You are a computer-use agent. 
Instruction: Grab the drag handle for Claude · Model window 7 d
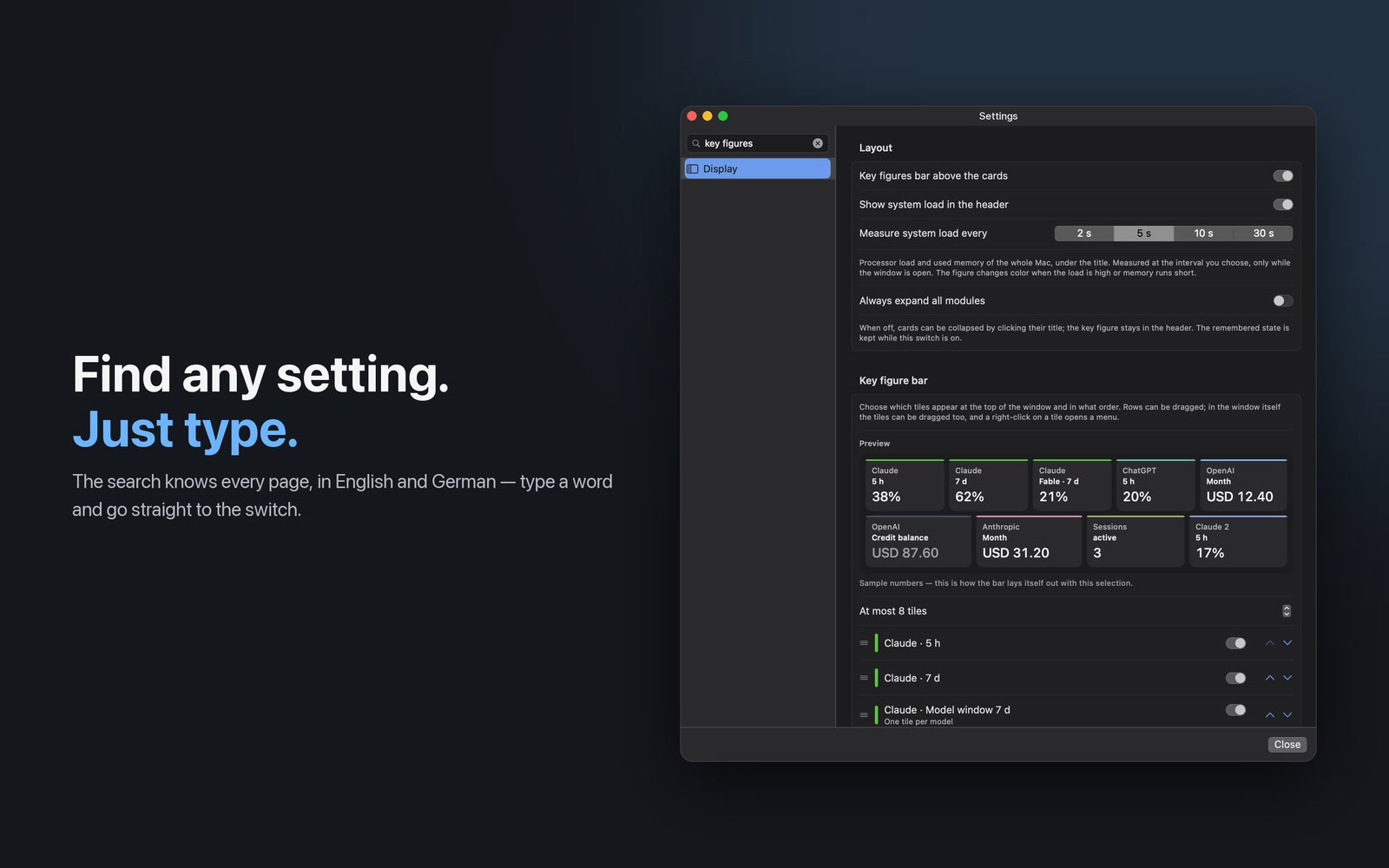(864, 715)
